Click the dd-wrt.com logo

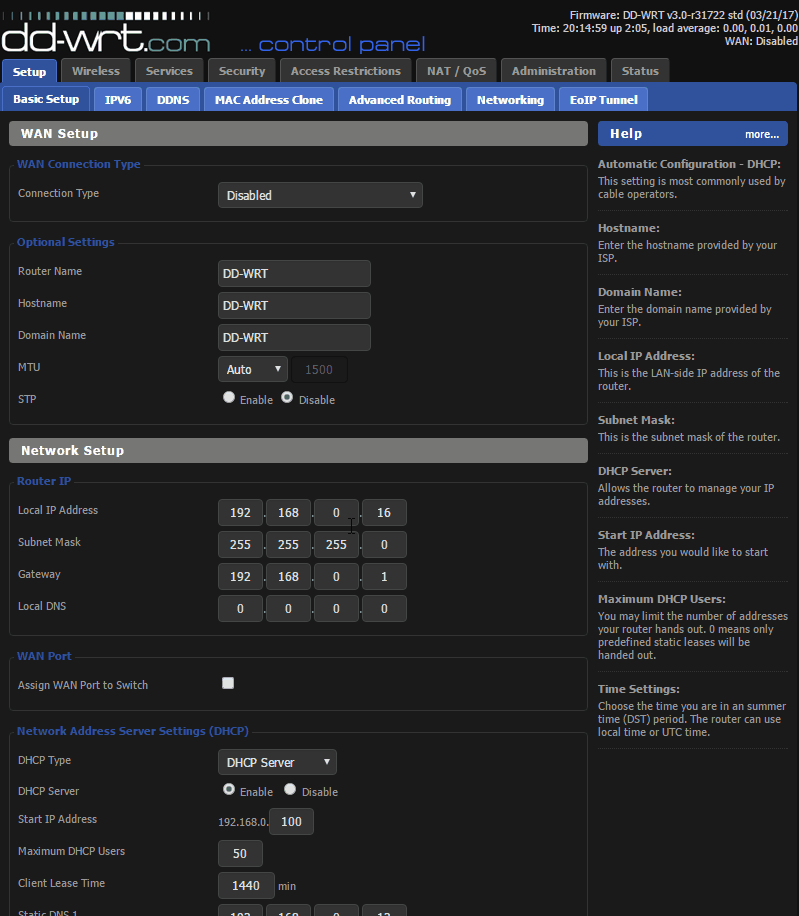pos(106,38)
